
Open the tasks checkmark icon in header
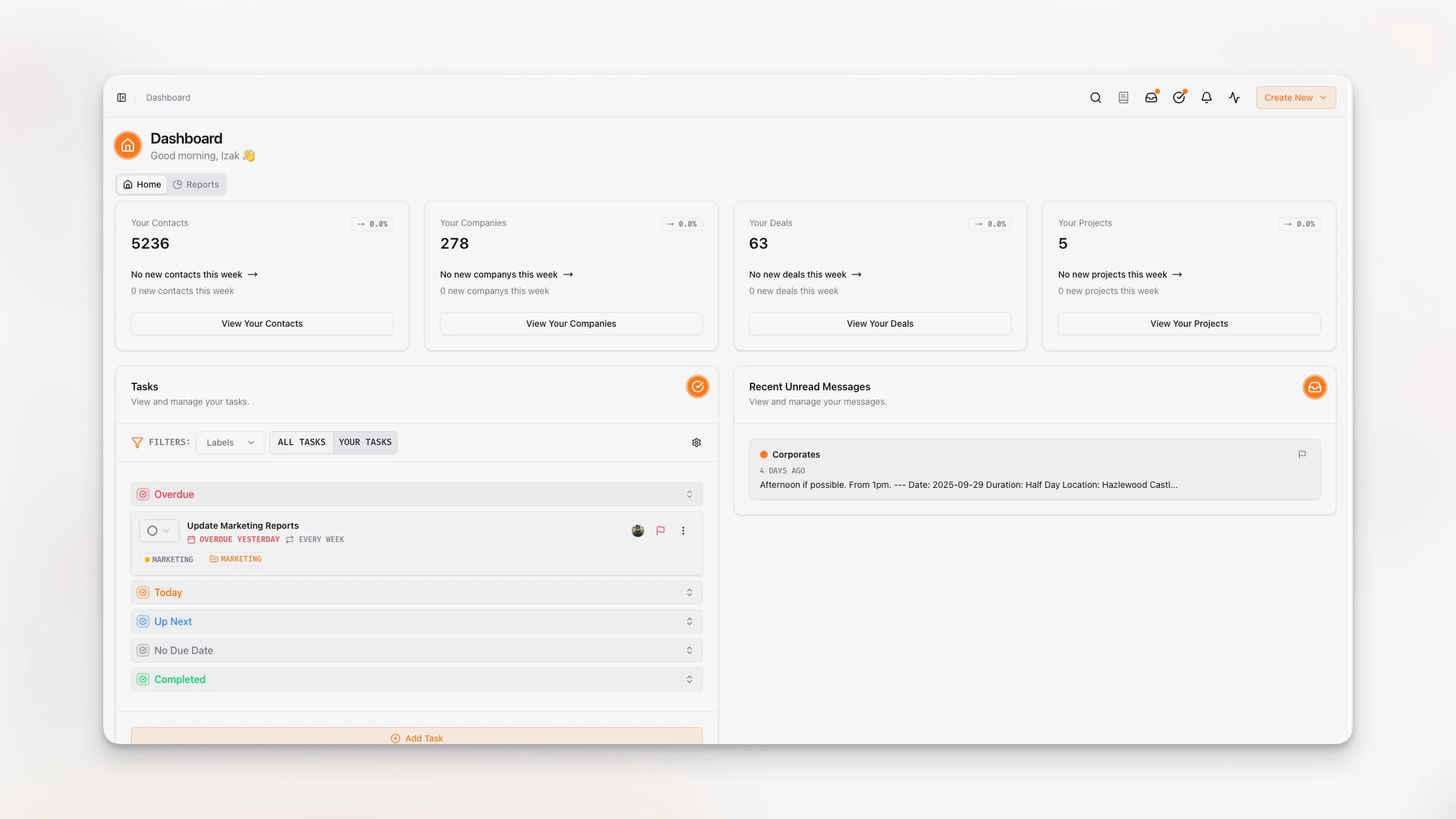click(1178, 98)
